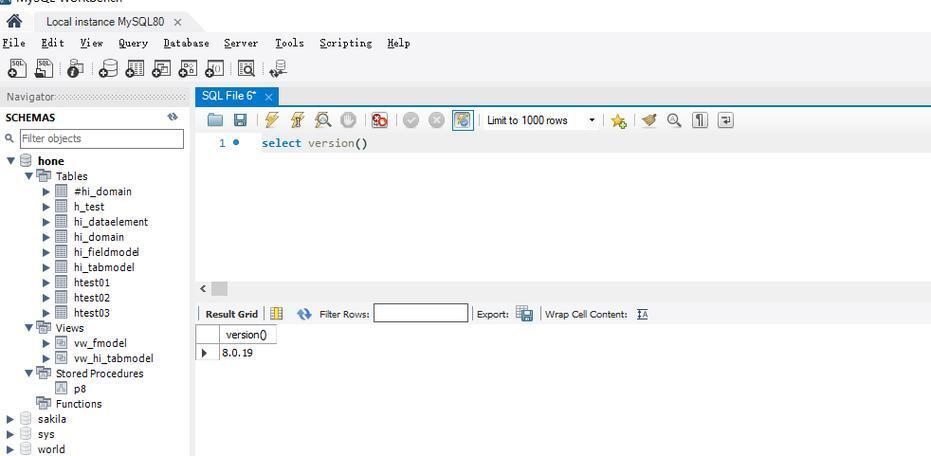Screen dimensions: 931x456
Task: Close the SQL File 6 tab
Action: tap(268, 97)
